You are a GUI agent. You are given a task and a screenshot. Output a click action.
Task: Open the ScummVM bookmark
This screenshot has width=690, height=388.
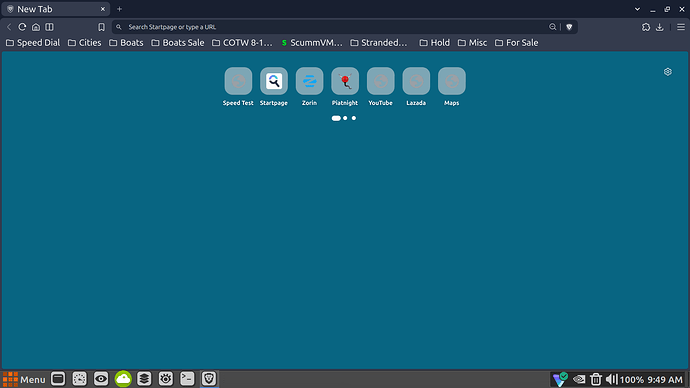tap(312, 43)
